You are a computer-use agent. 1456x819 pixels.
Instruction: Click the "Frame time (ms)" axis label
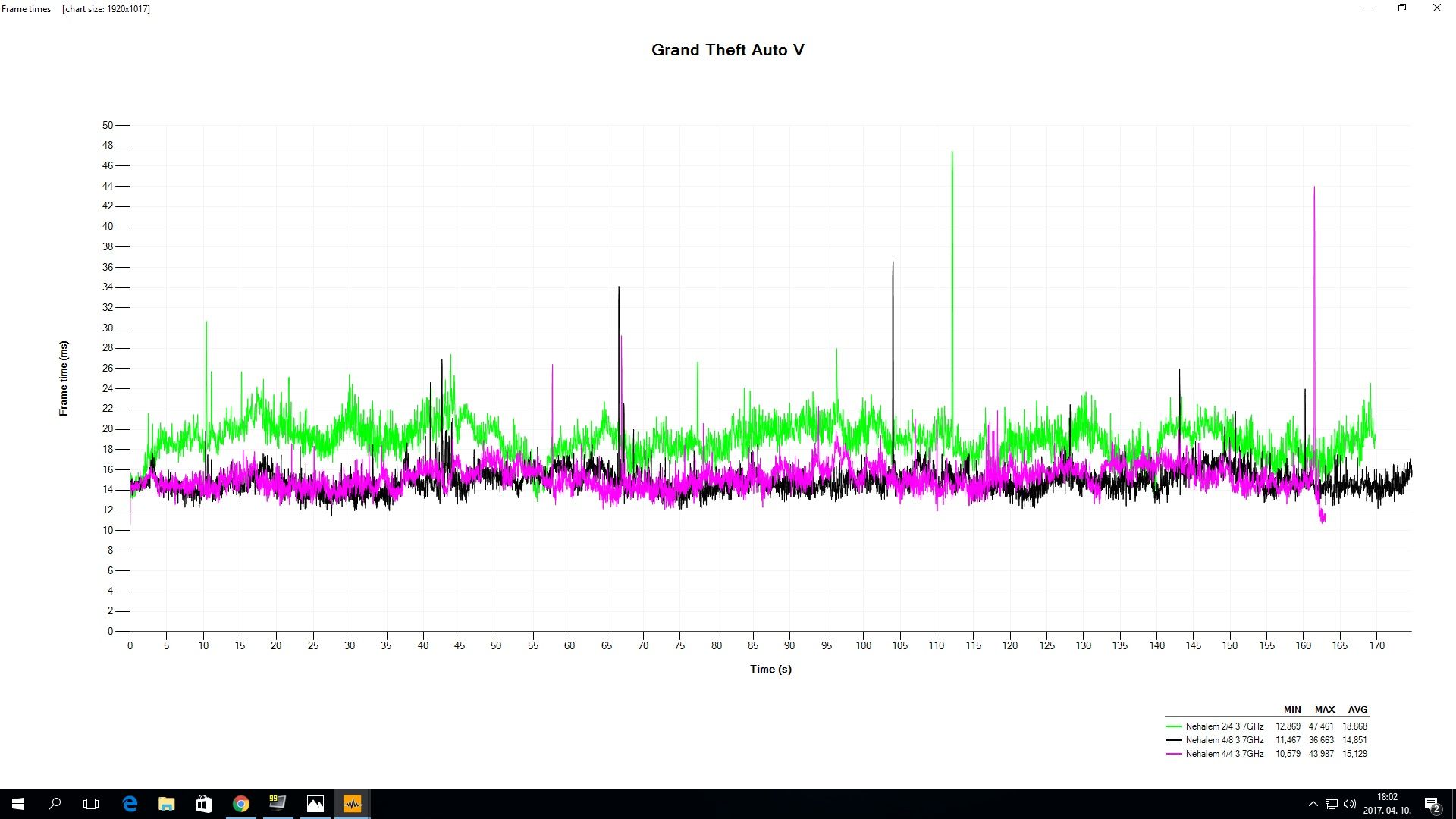[64, 378]
